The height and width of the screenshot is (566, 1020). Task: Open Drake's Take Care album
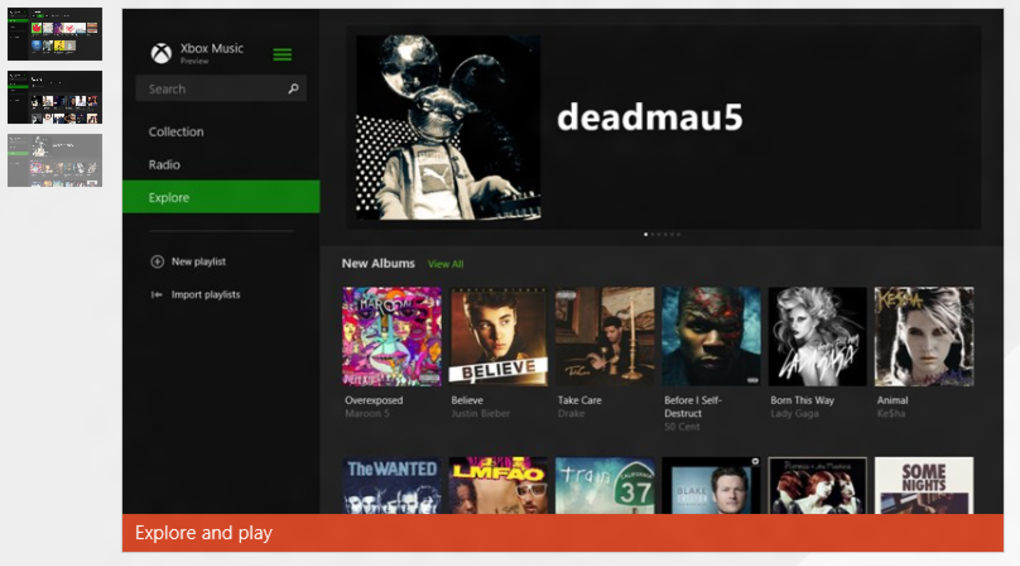(605, 337)
